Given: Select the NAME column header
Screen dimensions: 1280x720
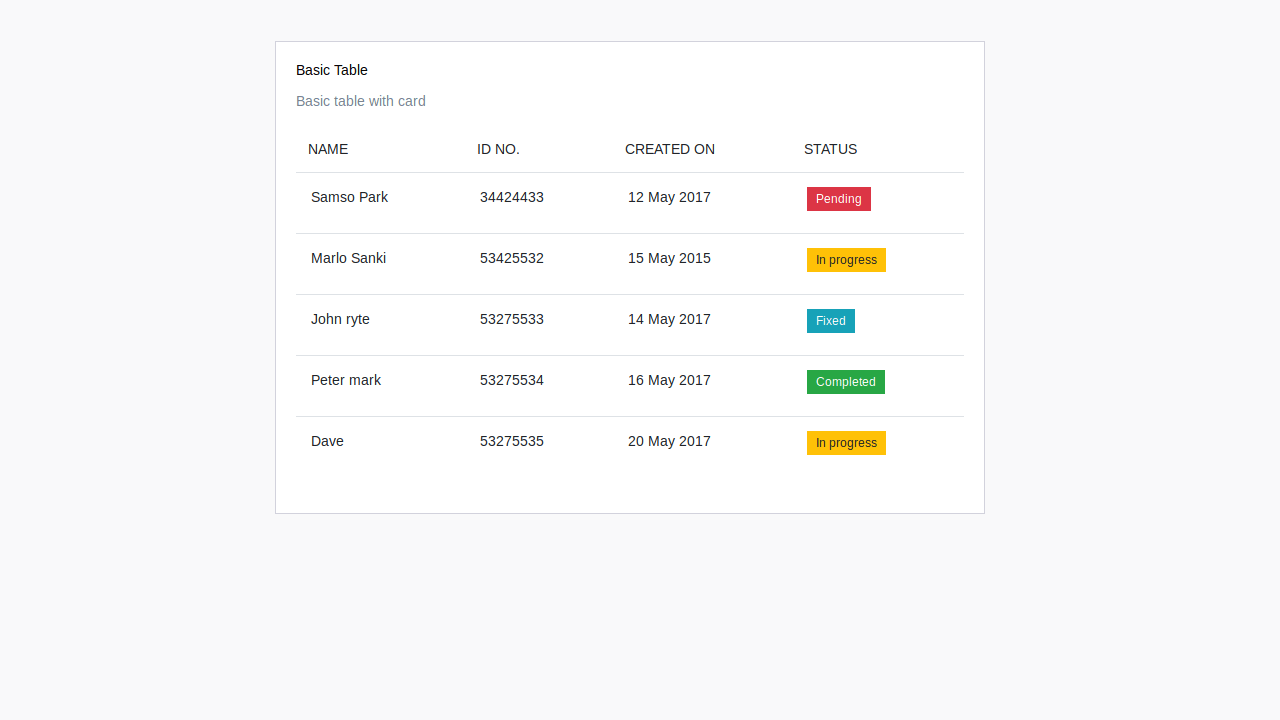Looking at the screenshot, I should click(x=328, y=149).
